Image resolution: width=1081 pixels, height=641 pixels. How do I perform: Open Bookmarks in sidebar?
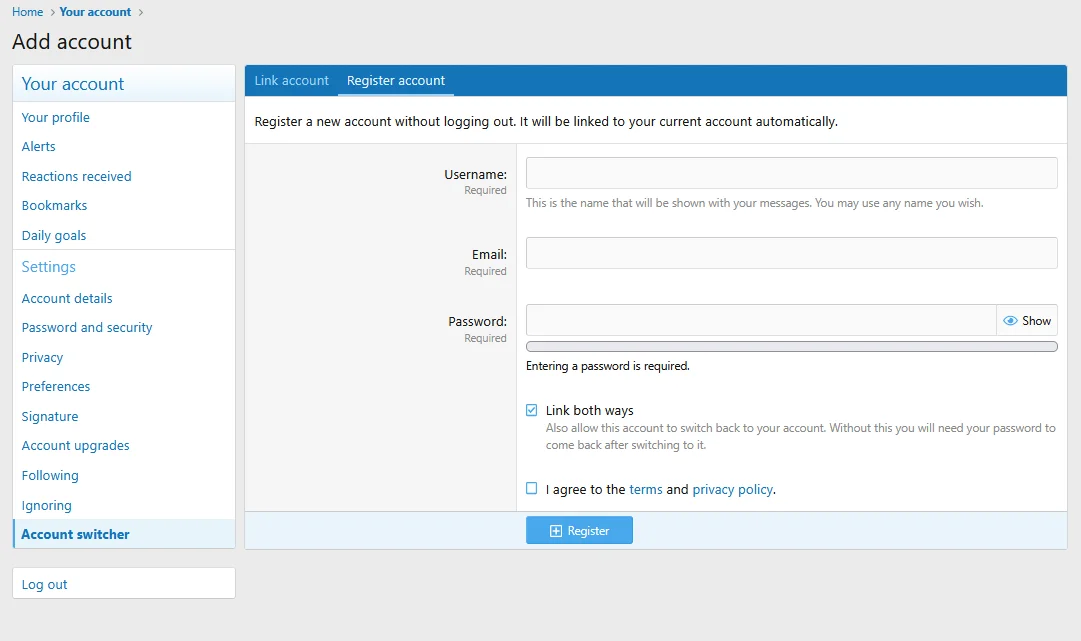pyautogui.click(x=124, y=205)
